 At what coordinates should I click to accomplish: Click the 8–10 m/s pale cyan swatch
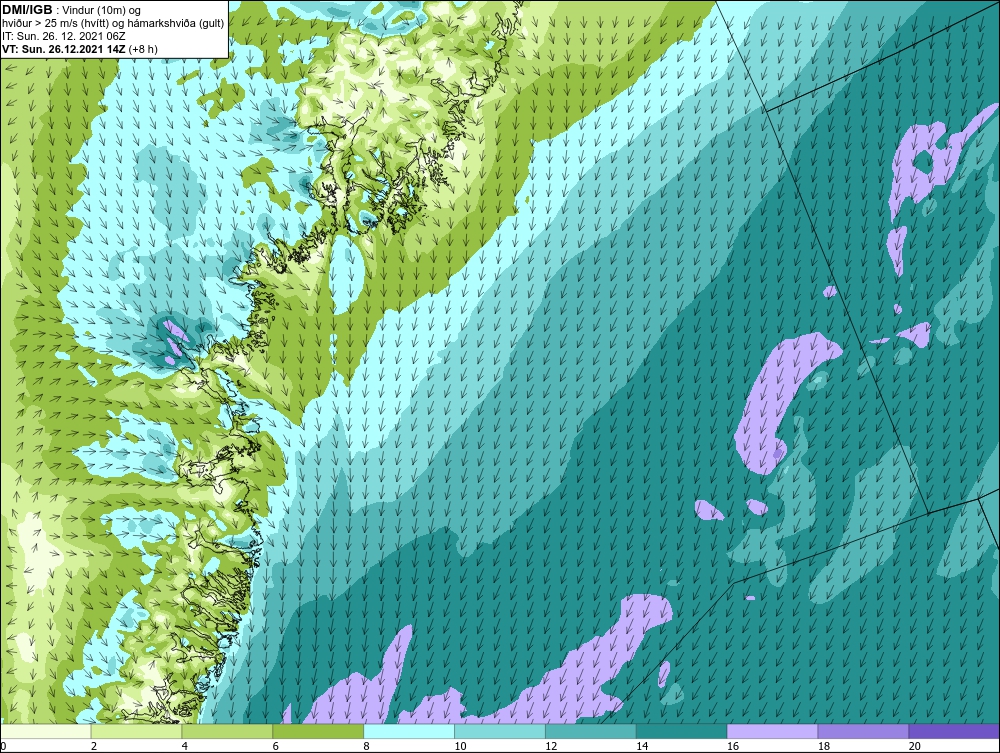tap(409, 731)
